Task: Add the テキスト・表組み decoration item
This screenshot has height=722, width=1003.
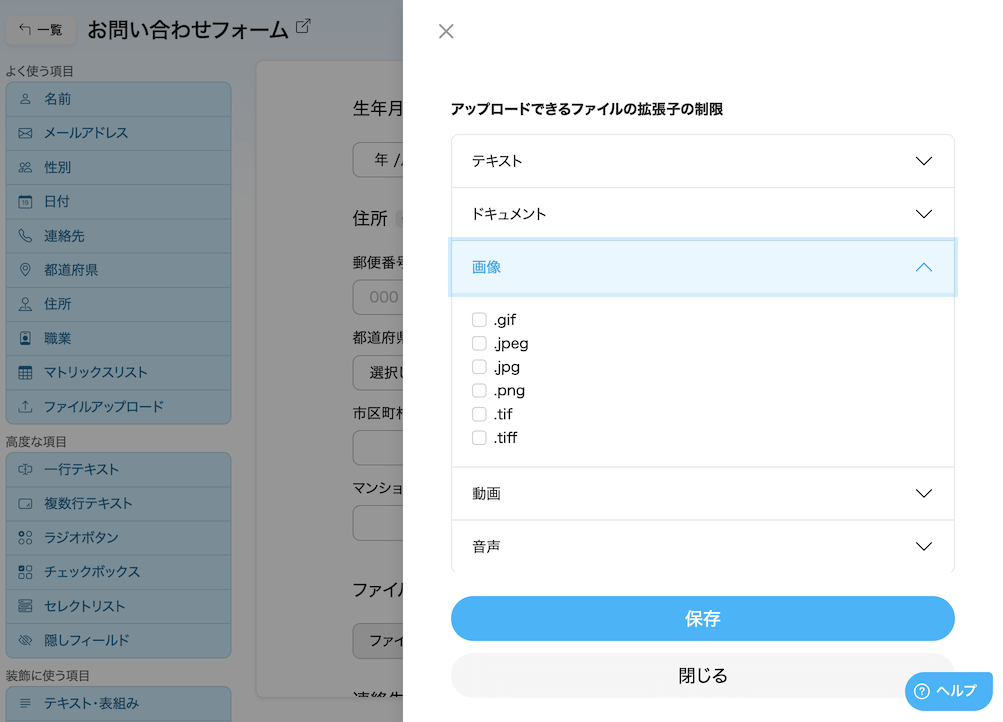Action: [118, 703]
